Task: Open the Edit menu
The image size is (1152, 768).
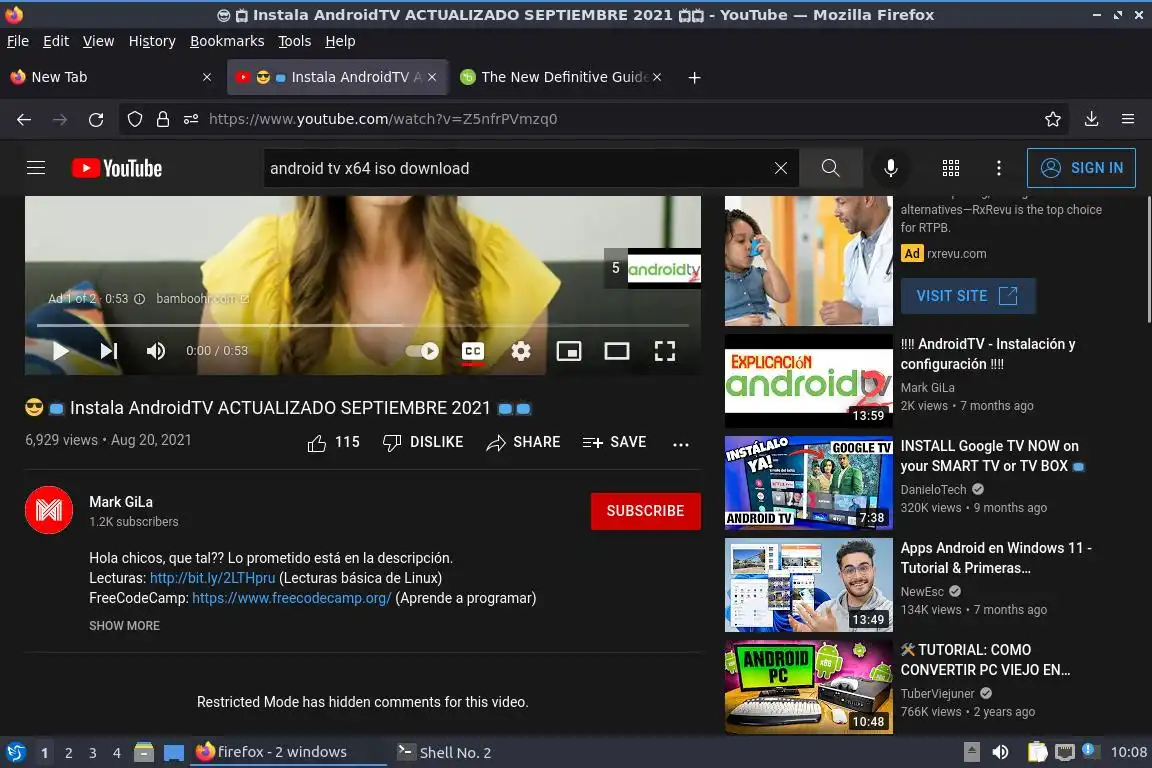Action: coord(56,41)
